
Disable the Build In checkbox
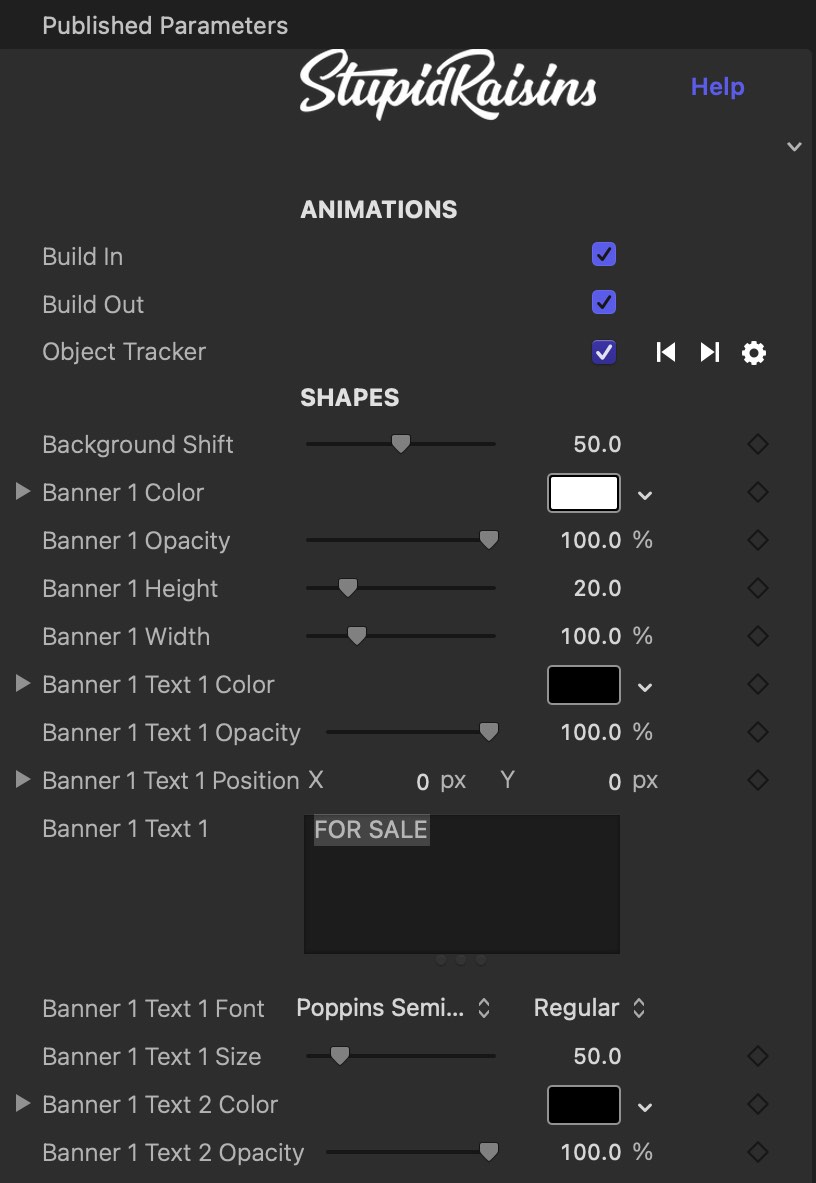click(x=604, y=255)
